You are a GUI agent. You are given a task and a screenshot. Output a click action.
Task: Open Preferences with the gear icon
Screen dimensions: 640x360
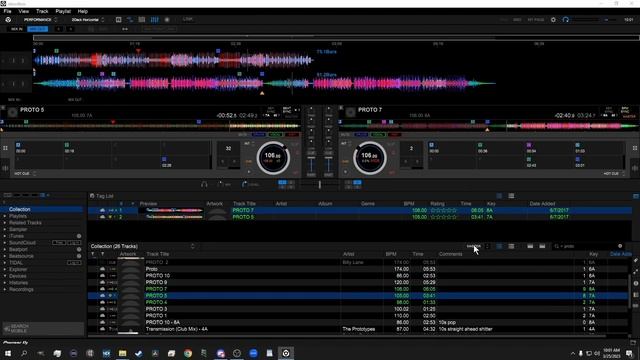pos(553,20)
